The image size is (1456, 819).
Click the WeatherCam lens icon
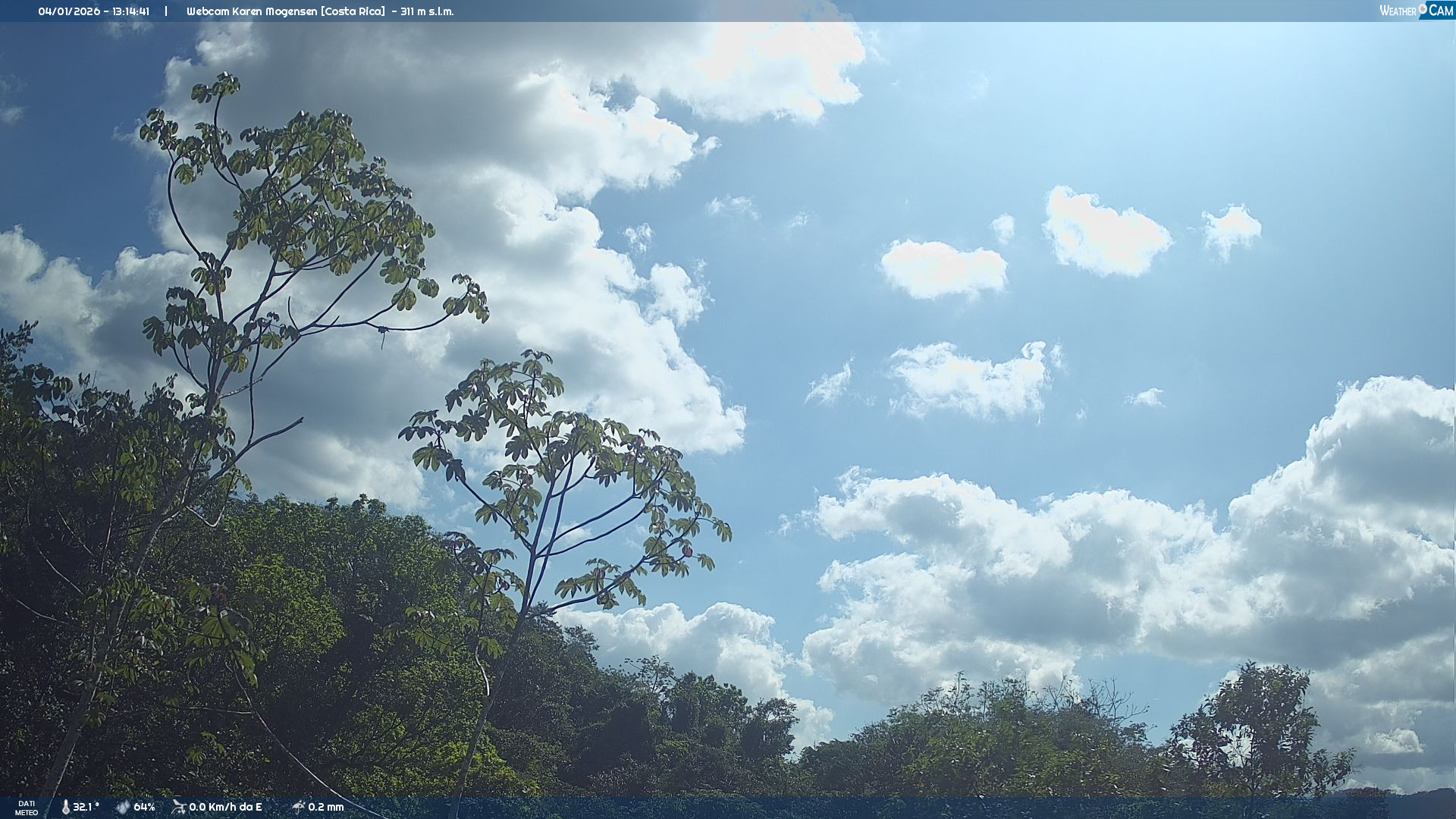point(1423,8)
